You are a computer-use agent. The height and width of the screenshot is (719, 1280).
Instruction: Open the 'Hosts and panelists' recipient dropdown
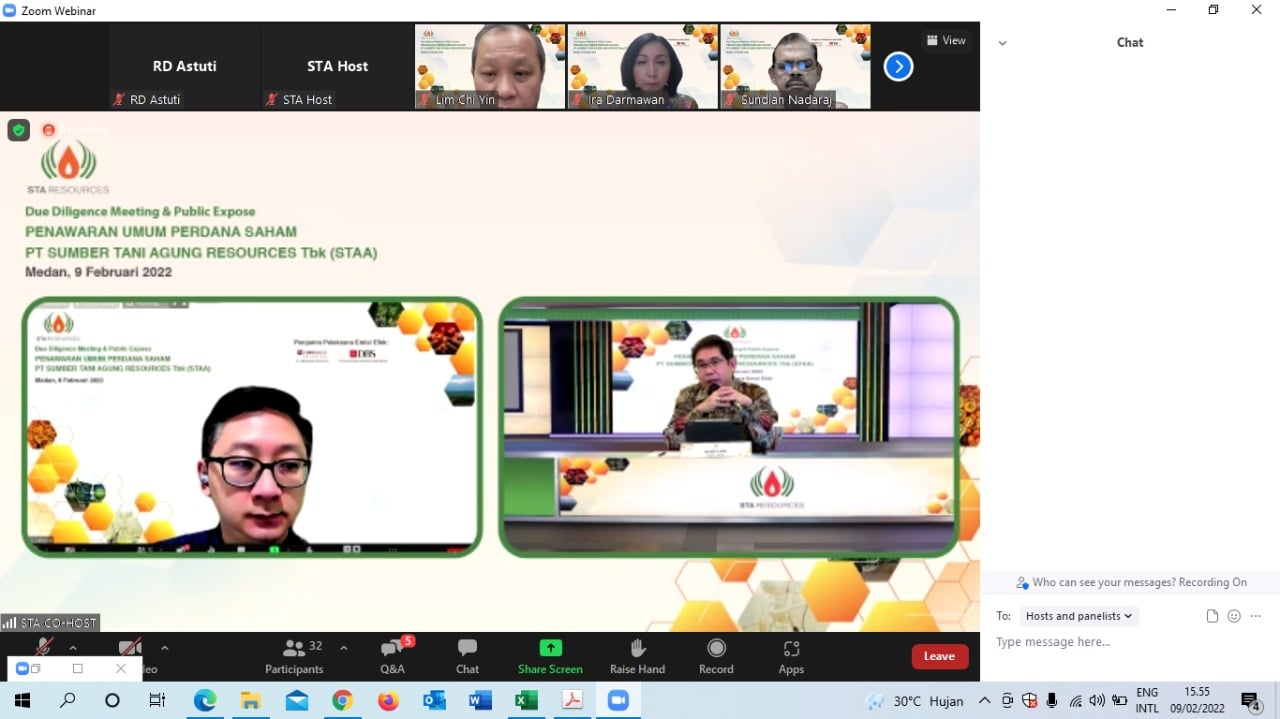click(1079, 616)
